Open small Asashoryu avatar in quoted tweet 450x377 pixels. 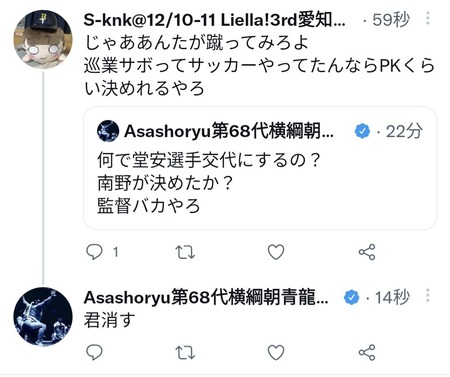[x=108, y=131]
